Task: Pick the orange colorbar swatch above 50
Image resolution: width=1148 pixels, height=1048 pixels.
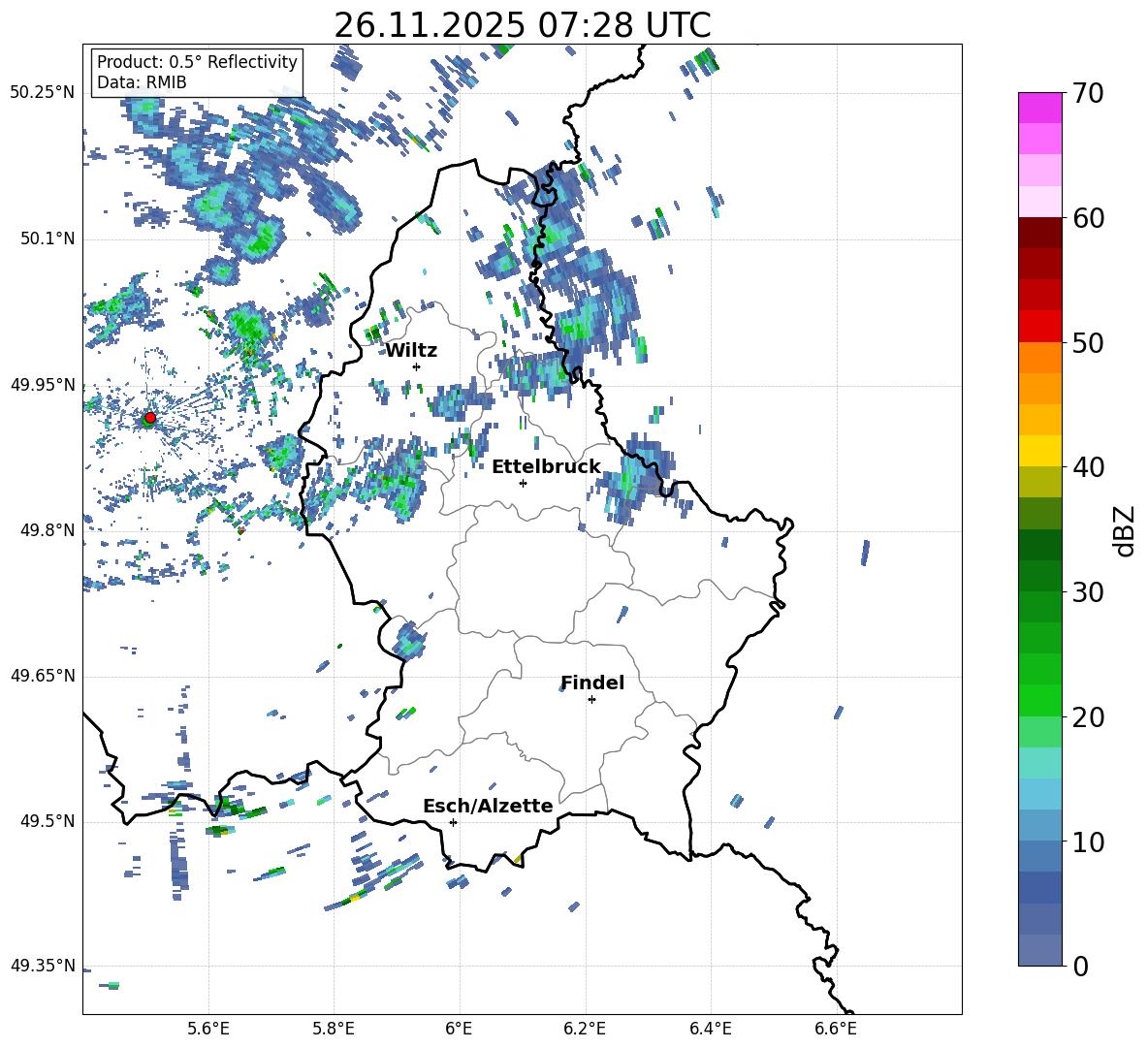Action: point(1039,358)
